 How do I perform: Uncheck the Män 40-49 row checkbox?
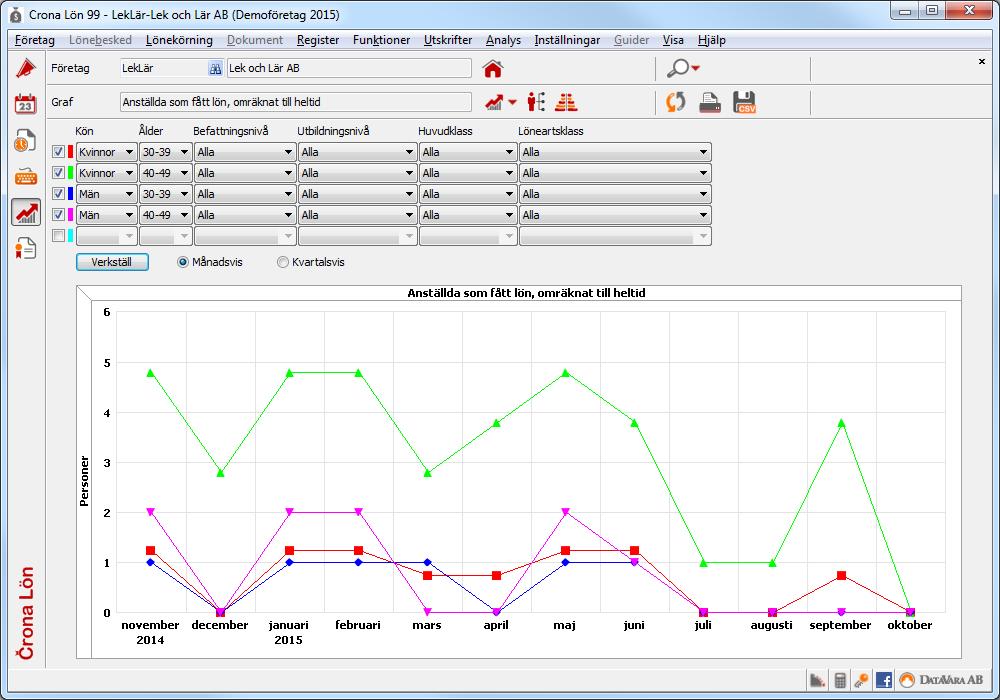[58, 215]
